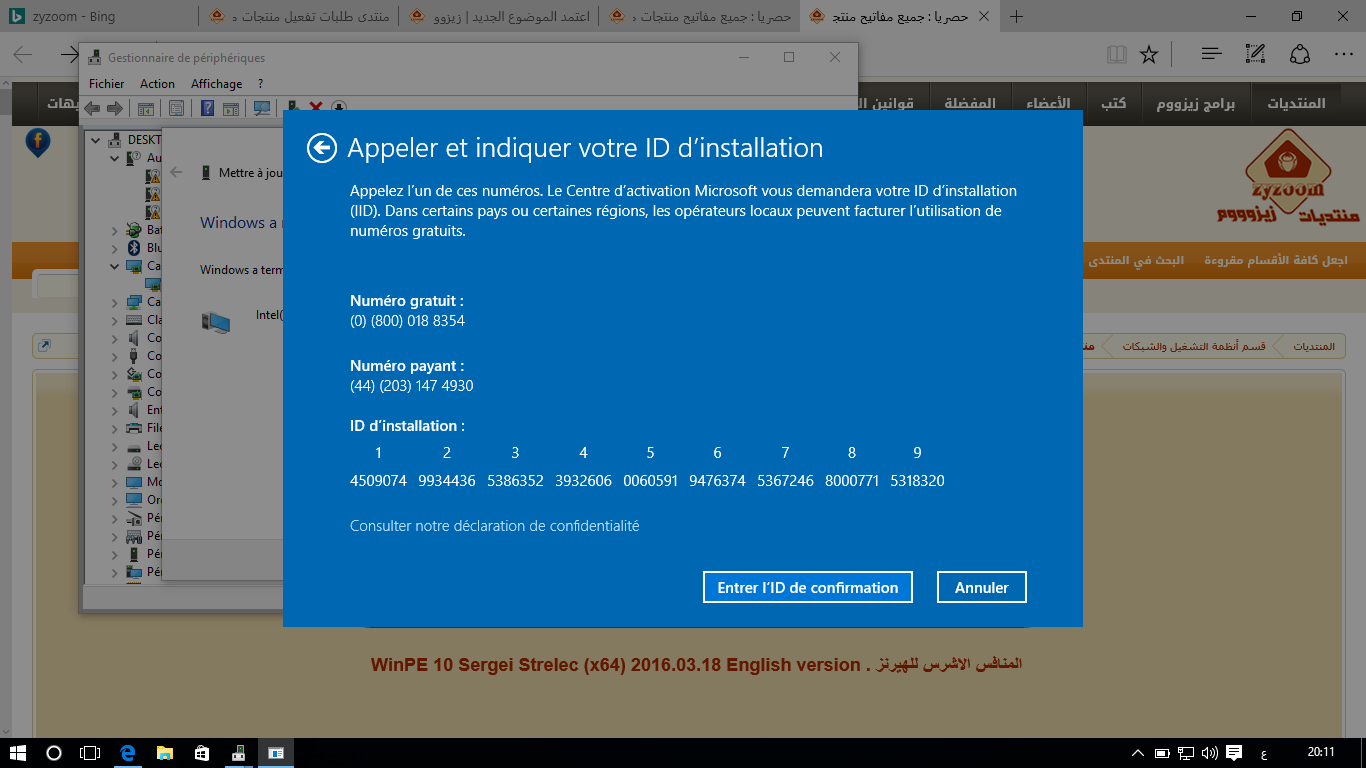Expand the 'Mo' monitors category
Screen dimensions: 1366x768
[114, 482]
